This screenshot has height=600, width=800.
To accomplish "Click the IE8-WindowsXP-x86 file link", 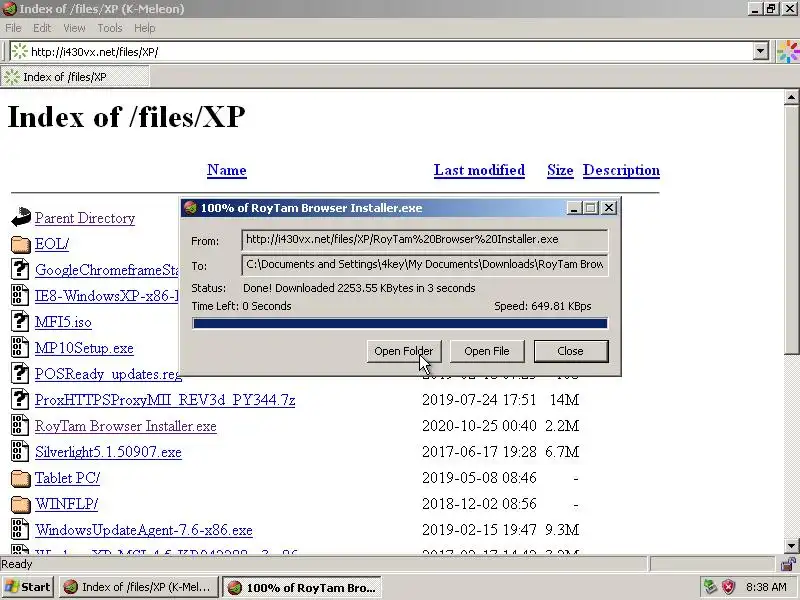I will 107,296.
